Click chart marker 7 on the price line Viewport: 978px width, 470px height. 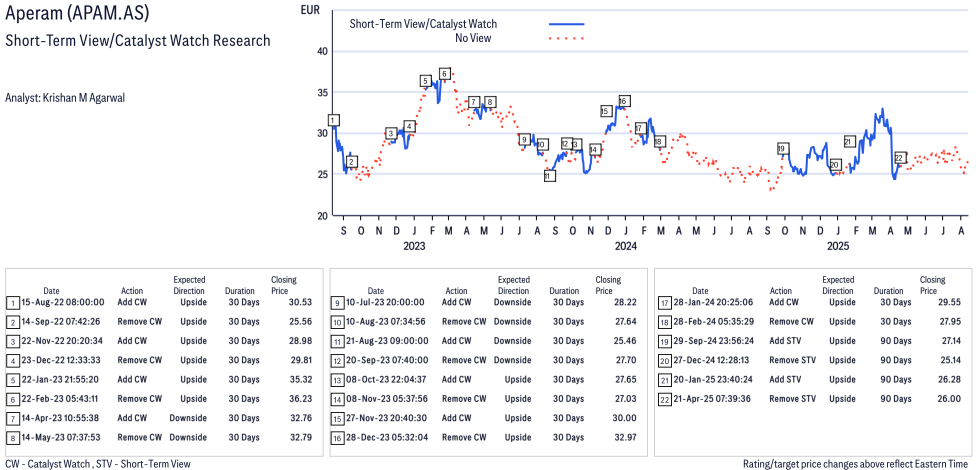click(473, 102)
